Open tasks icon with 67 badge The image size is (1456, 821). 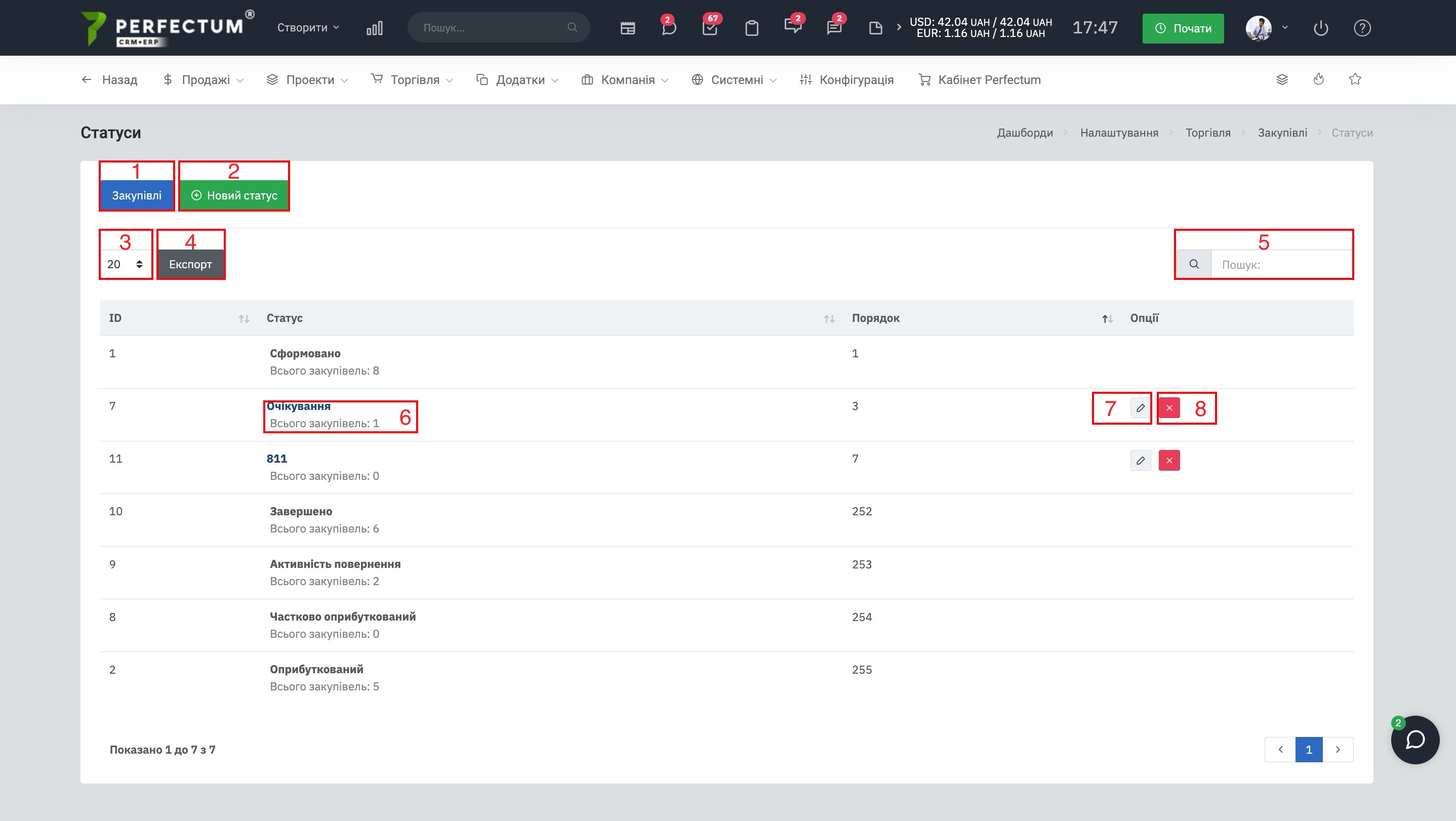pos(710,28)
